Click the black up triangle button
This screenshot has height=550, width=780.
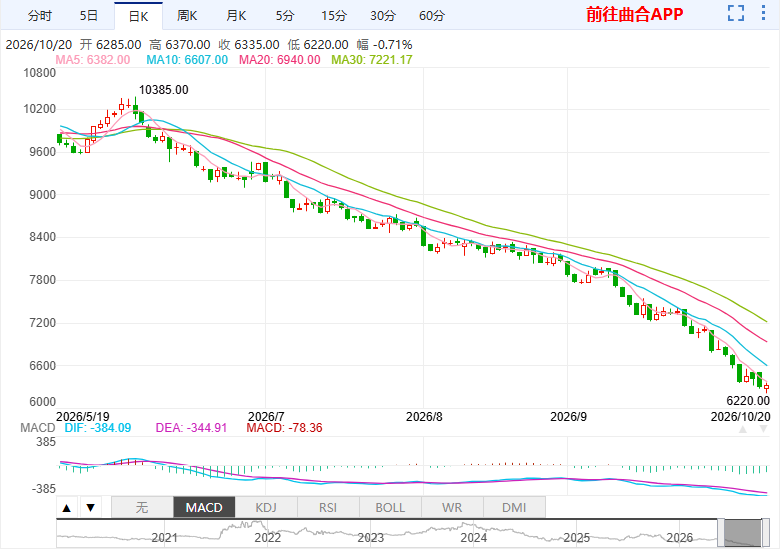point(67,508)
